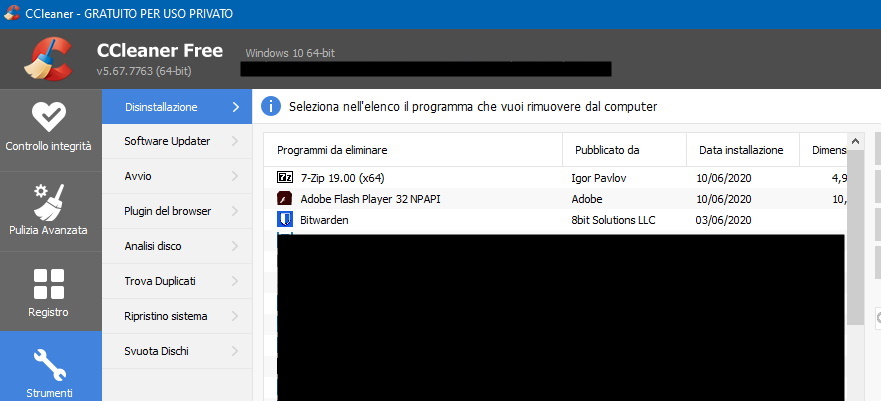Click Adobe publisher cell
Viewport: 881px width, 401px height.
click(x=587, y=199)
